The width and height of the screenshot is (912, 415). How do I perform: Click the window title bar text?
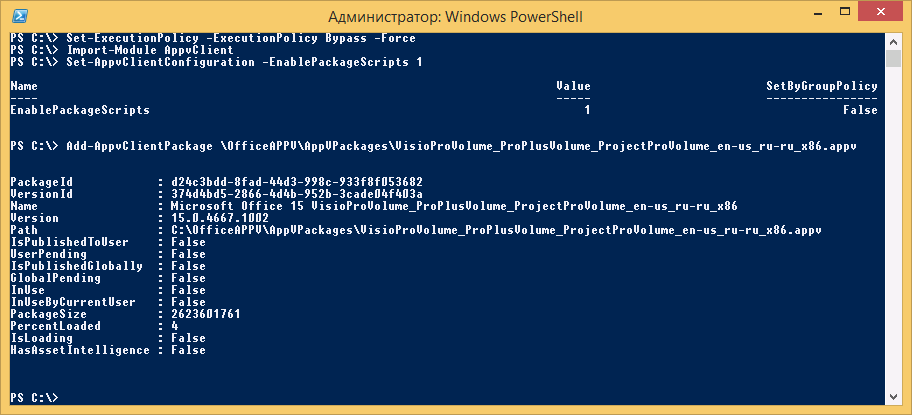[455, 16]
